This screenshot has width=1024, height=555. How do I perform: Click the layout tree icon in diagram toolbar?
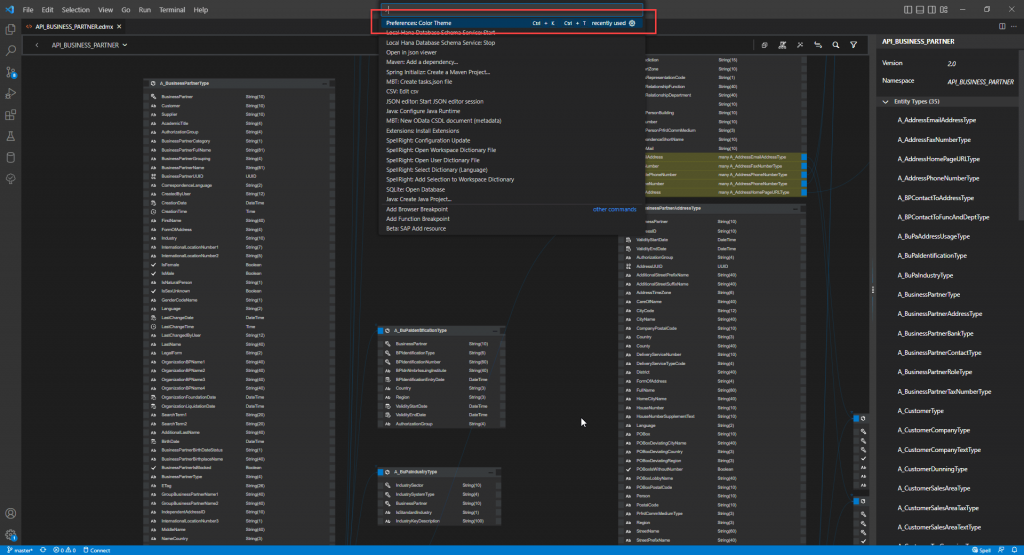pos(782,45)
